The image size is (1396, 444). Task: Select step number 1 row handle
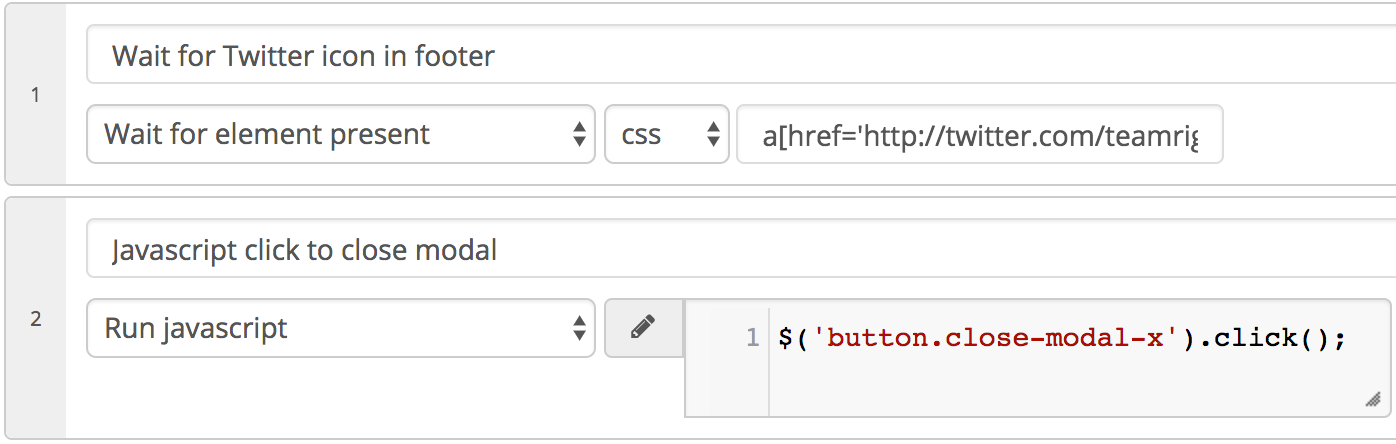tap(36, 96)
